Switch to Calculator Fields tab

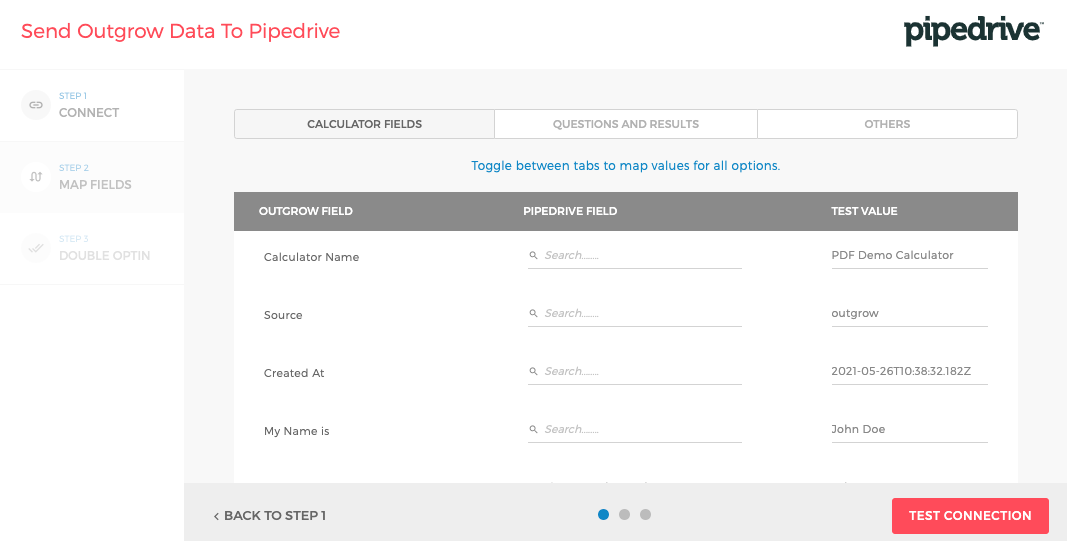point(364,124)
